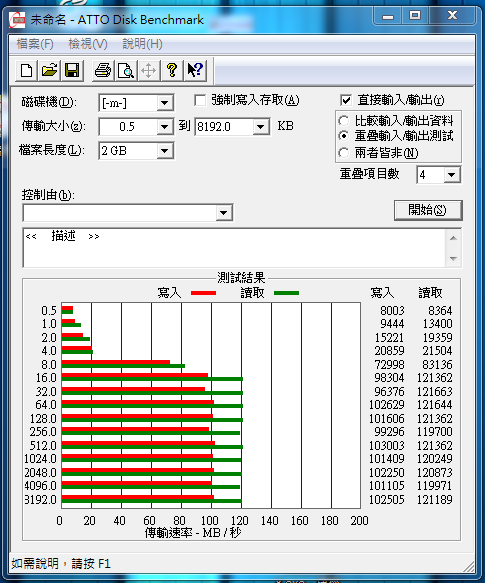Screen dimensions: 485x583
Task: Click the four-arrow move toolbar icon
Action: point(148,70)
